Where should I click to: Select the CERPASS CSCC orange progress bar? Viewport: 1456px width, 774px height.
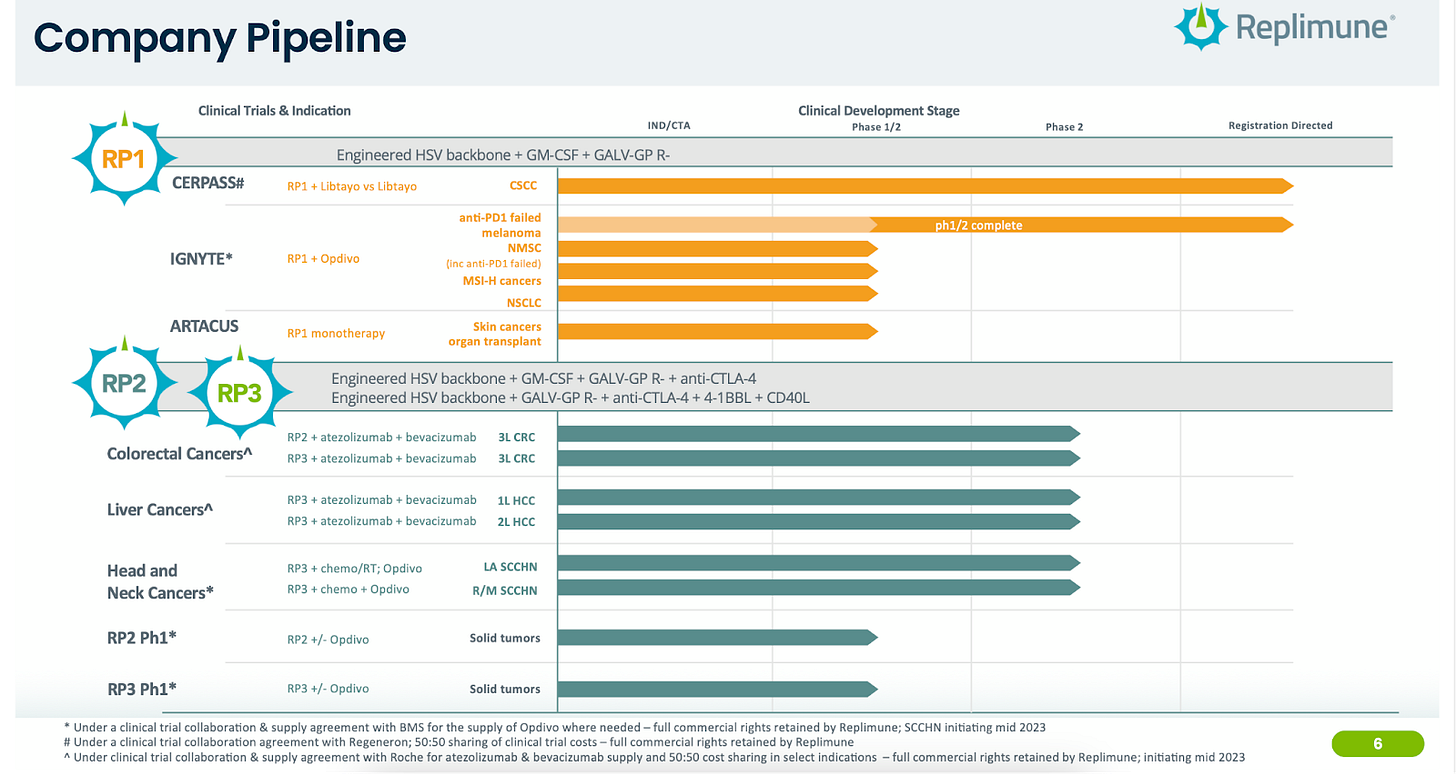click(x=925, y=186)
